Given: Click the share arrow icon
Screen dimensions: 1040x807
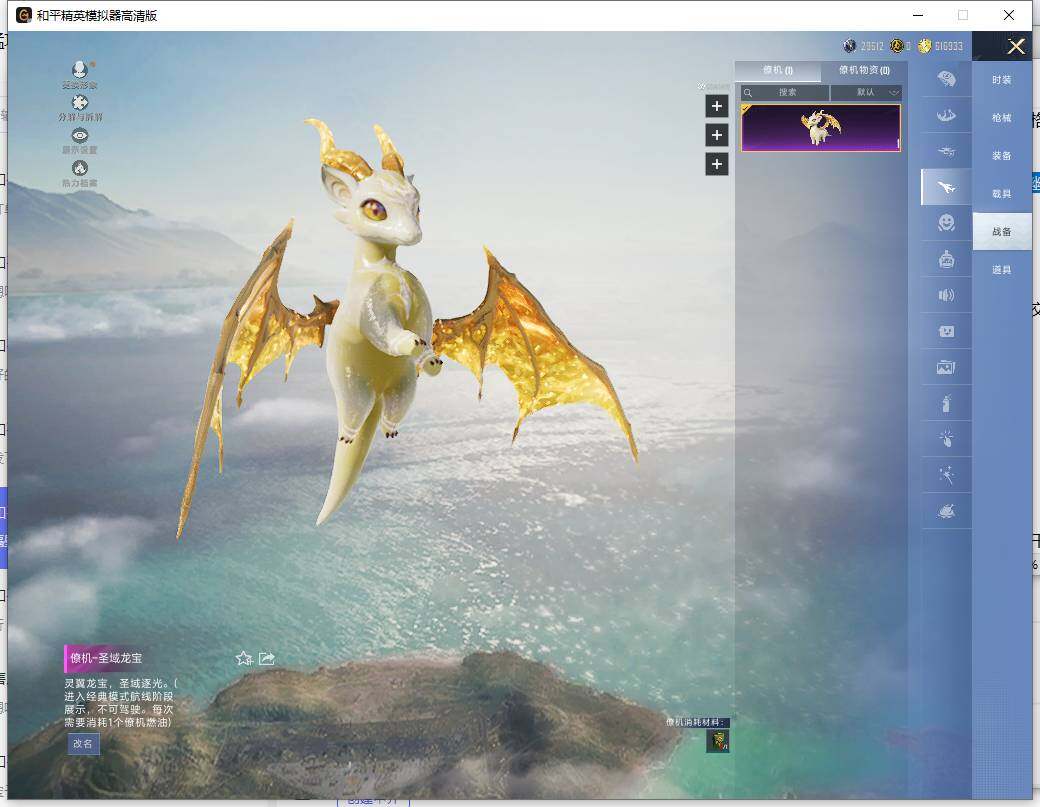Looking at the screenshot, I should coord(267,658).
